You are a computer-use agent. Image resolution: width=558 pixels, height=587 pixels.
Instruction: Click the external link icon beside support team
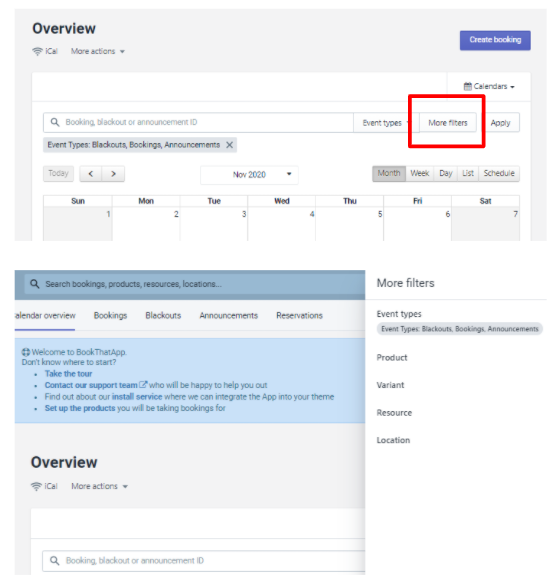143,384
